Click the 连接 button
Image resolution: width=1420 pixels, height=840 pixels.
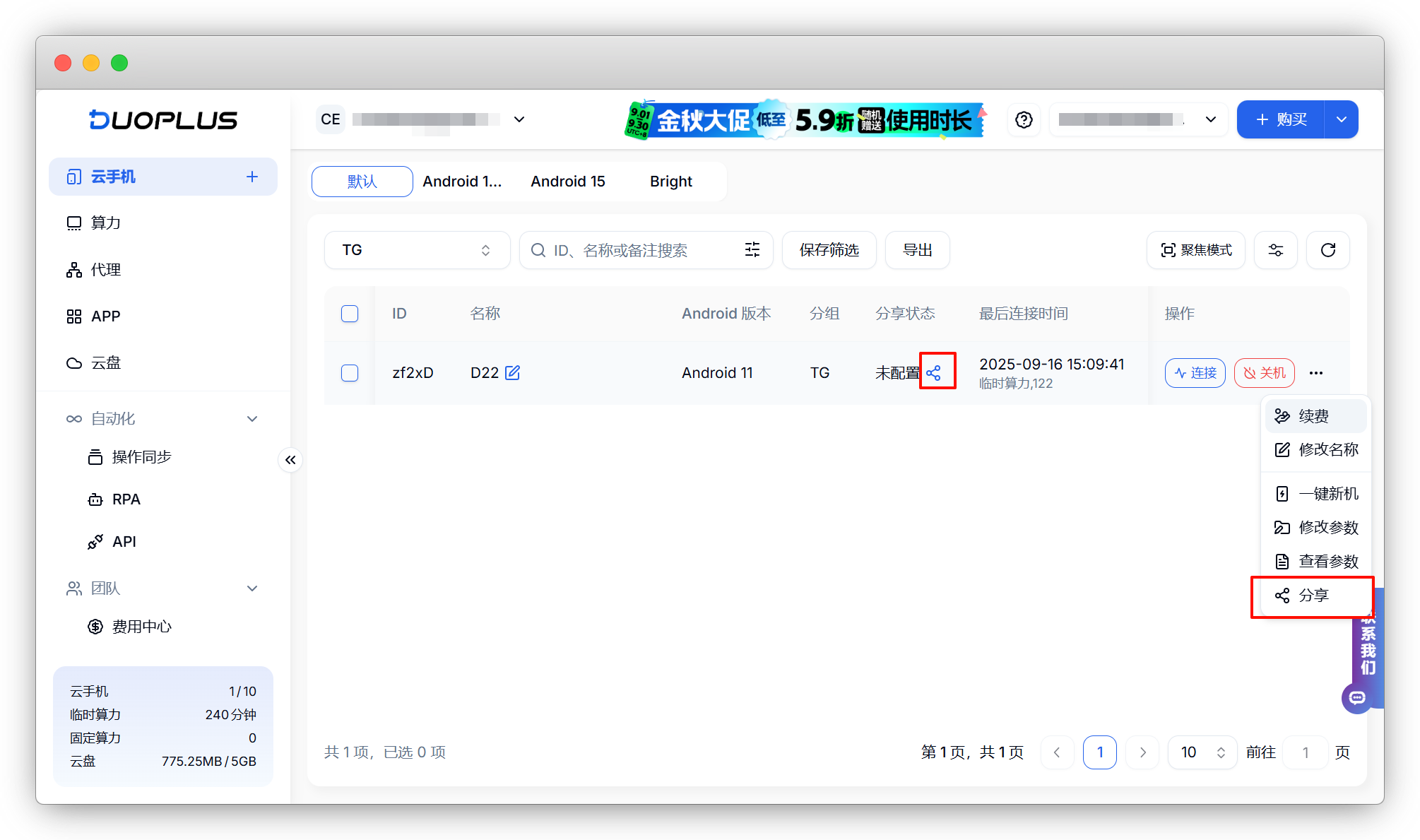pos(1195,373)
